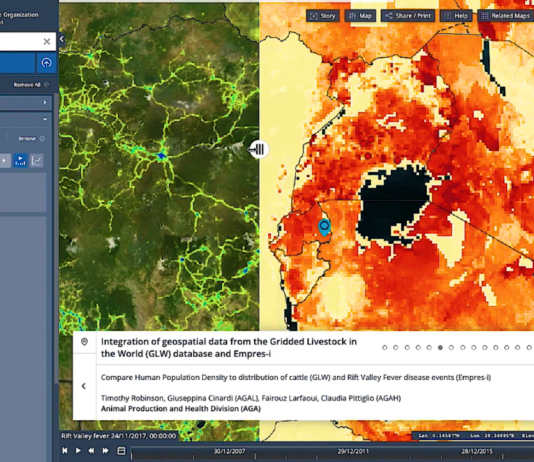This screenshot has height=462, width=534.
Task: Collapse the expanded workbench layer arrow
Action: (45, 119)
